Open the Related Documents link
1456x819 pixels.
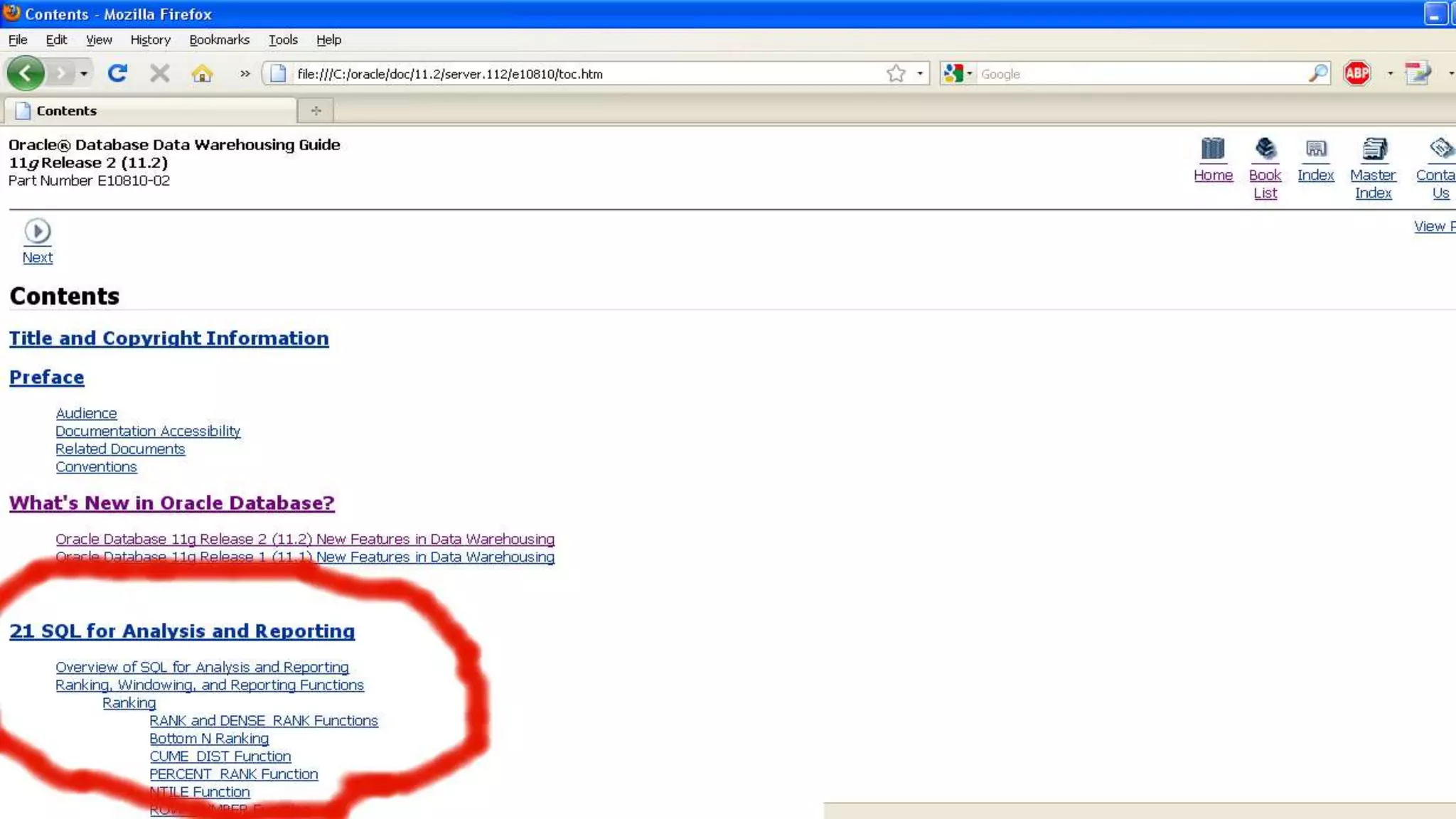click(x=120, y=449)
